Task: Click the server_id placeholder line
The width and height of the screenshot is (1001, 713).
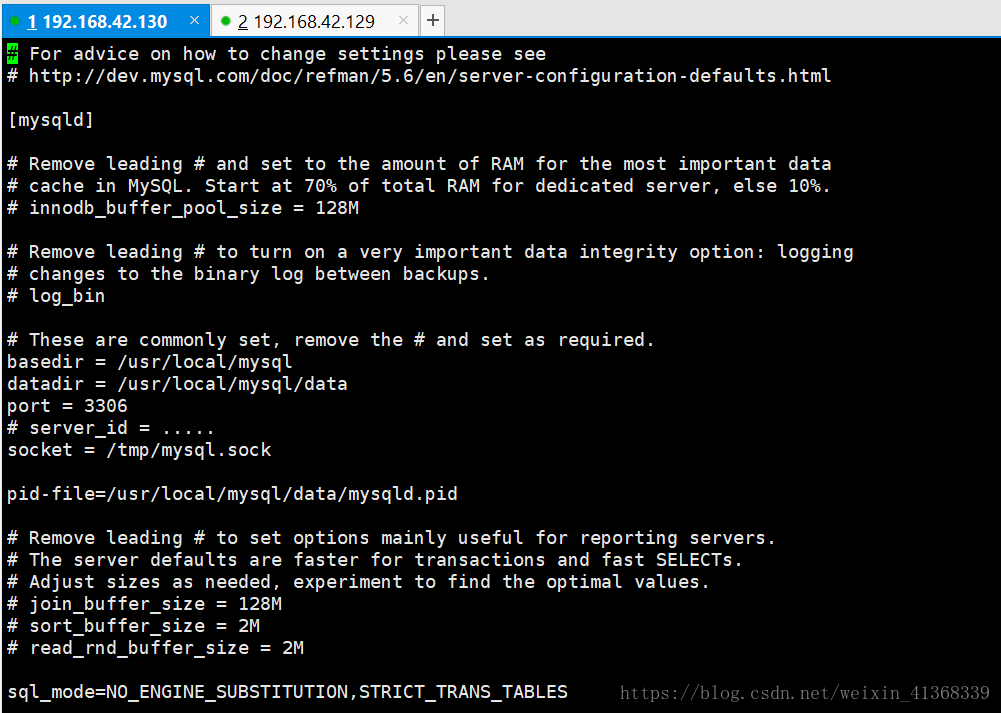Action: pyautogui.click(x=110, y=428)
